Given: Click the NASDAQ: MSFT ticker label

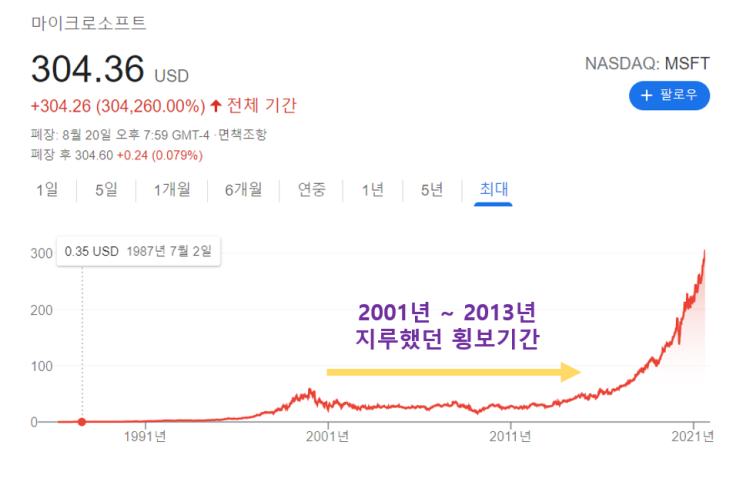Looking at the screenshot, I should 647,64.
